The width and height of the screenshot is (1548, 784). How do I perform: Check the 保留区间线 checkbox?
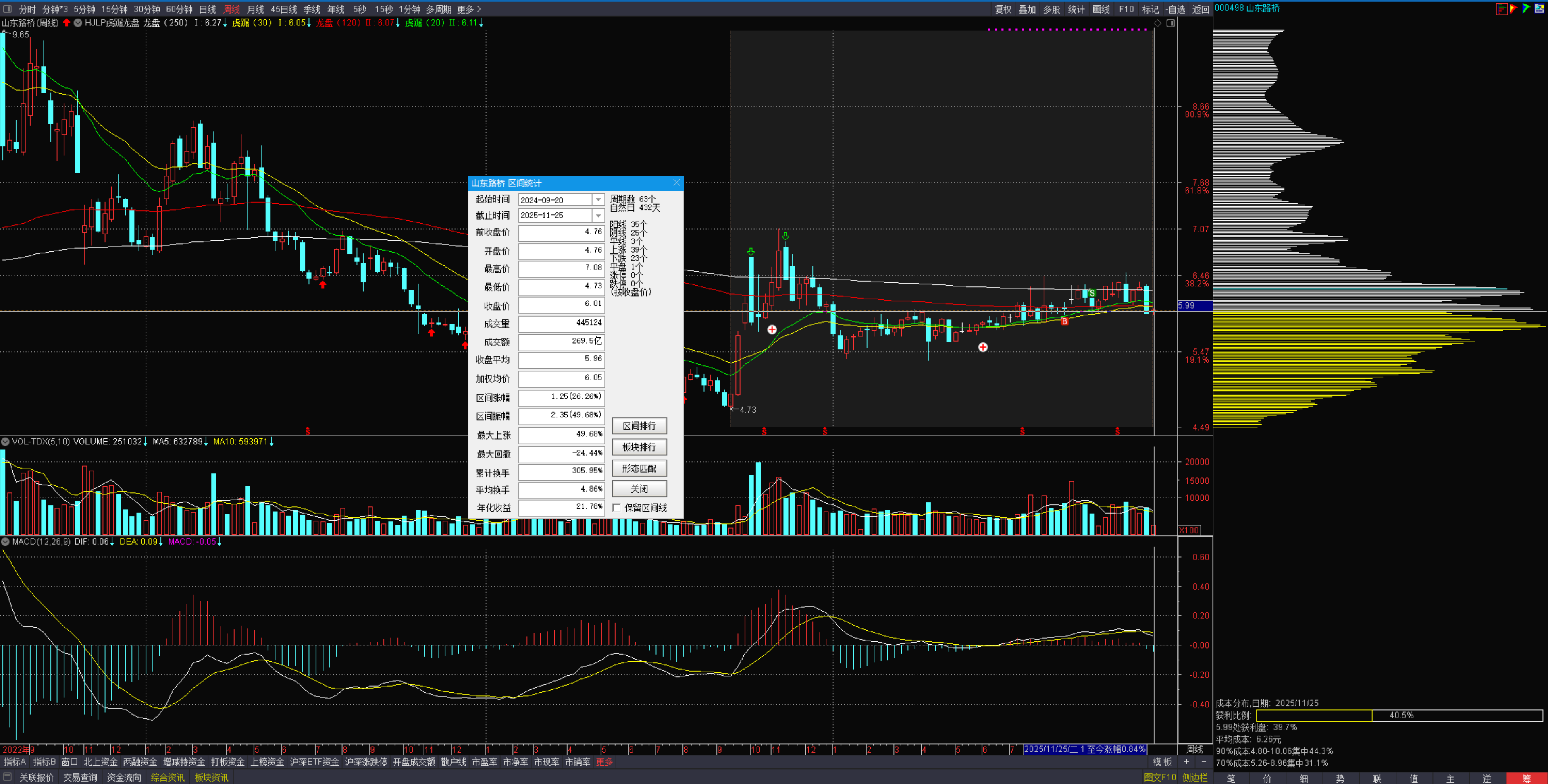(x=616, y=508)
